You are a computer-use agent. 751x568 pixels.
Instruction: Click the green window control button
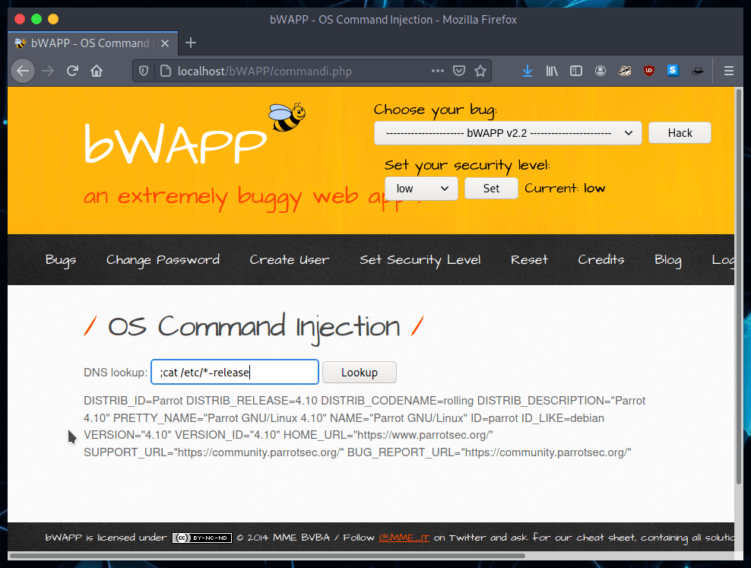tap(36, 19)
